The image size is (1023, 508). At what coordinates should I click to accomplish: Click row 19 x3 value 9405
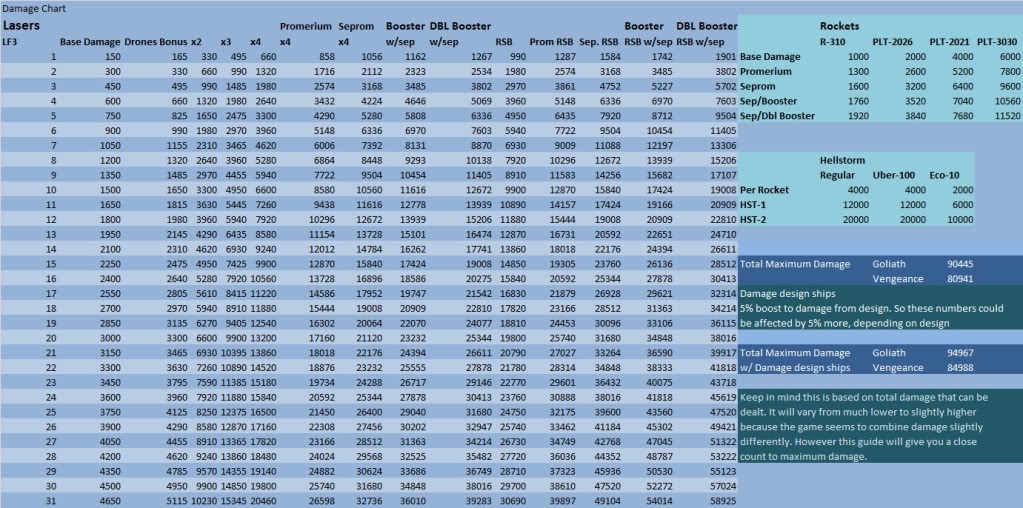pos(236,323)
